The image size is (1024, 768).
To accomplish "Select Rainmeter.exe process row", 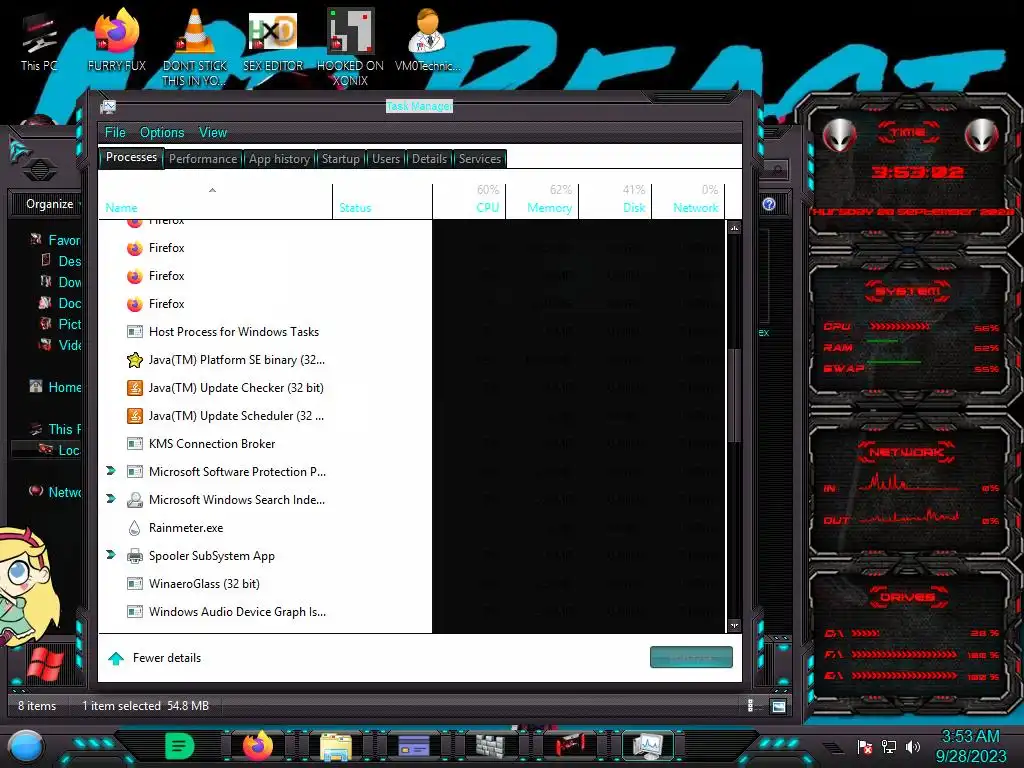I will click(413, 528).
